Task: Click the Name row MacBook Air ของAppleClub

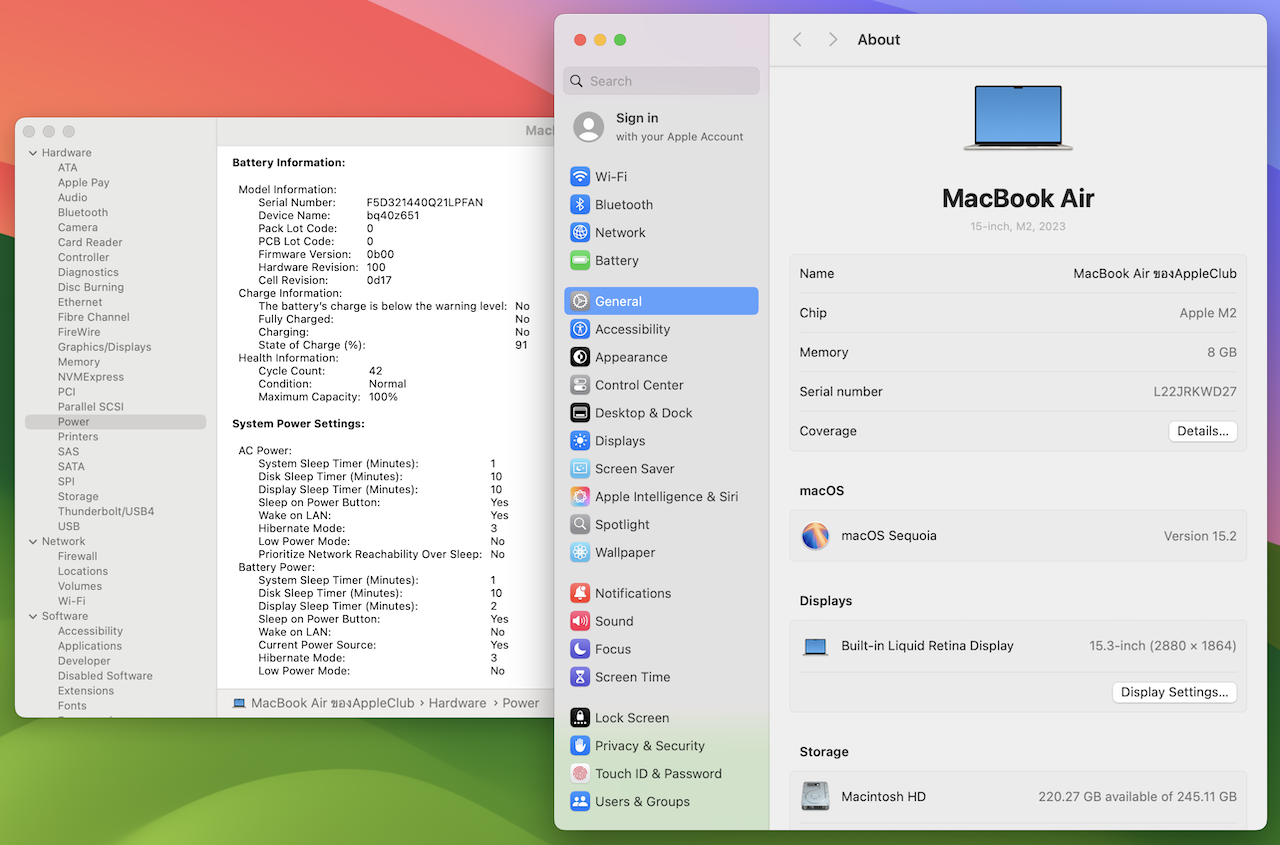Action: (x=1018, y=274)
